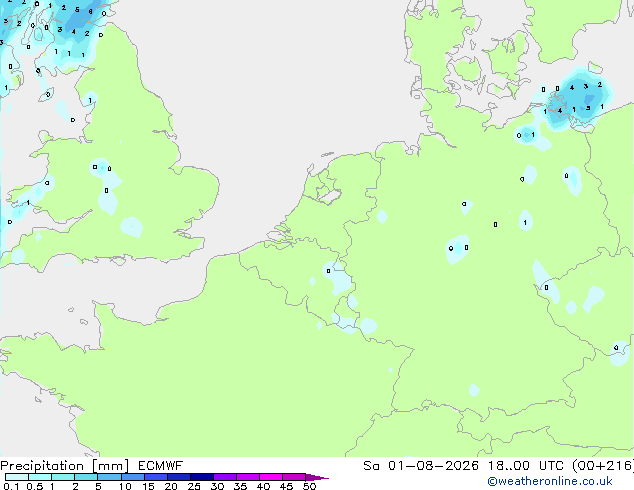Click the legend swatch between 1 and 2
This screenshot has height=490, width=634.
coord(63,477)
